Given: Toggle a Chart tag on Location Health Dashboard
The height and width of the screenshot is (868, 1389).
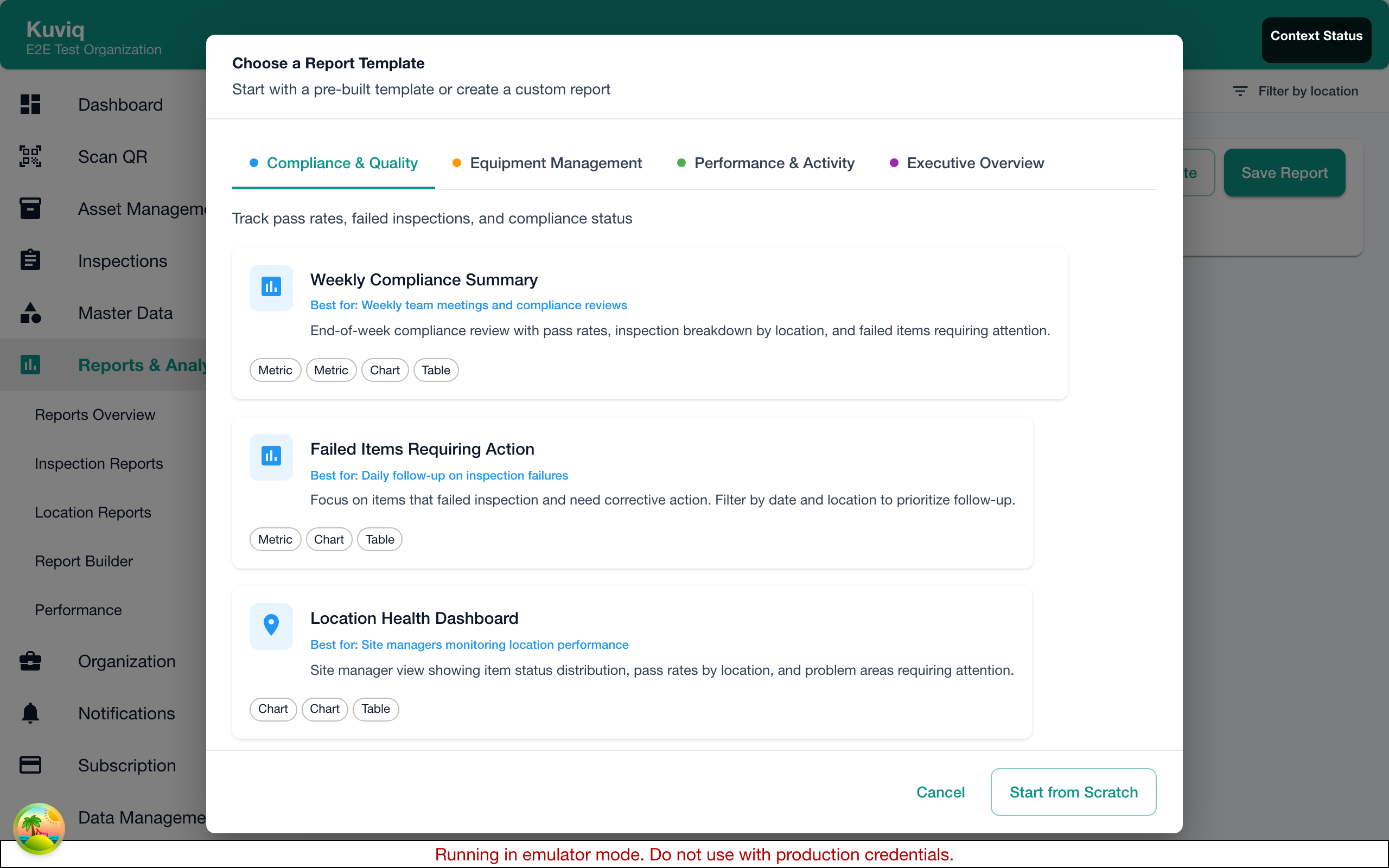Looking at the screenshot, I should pos(272,709).
